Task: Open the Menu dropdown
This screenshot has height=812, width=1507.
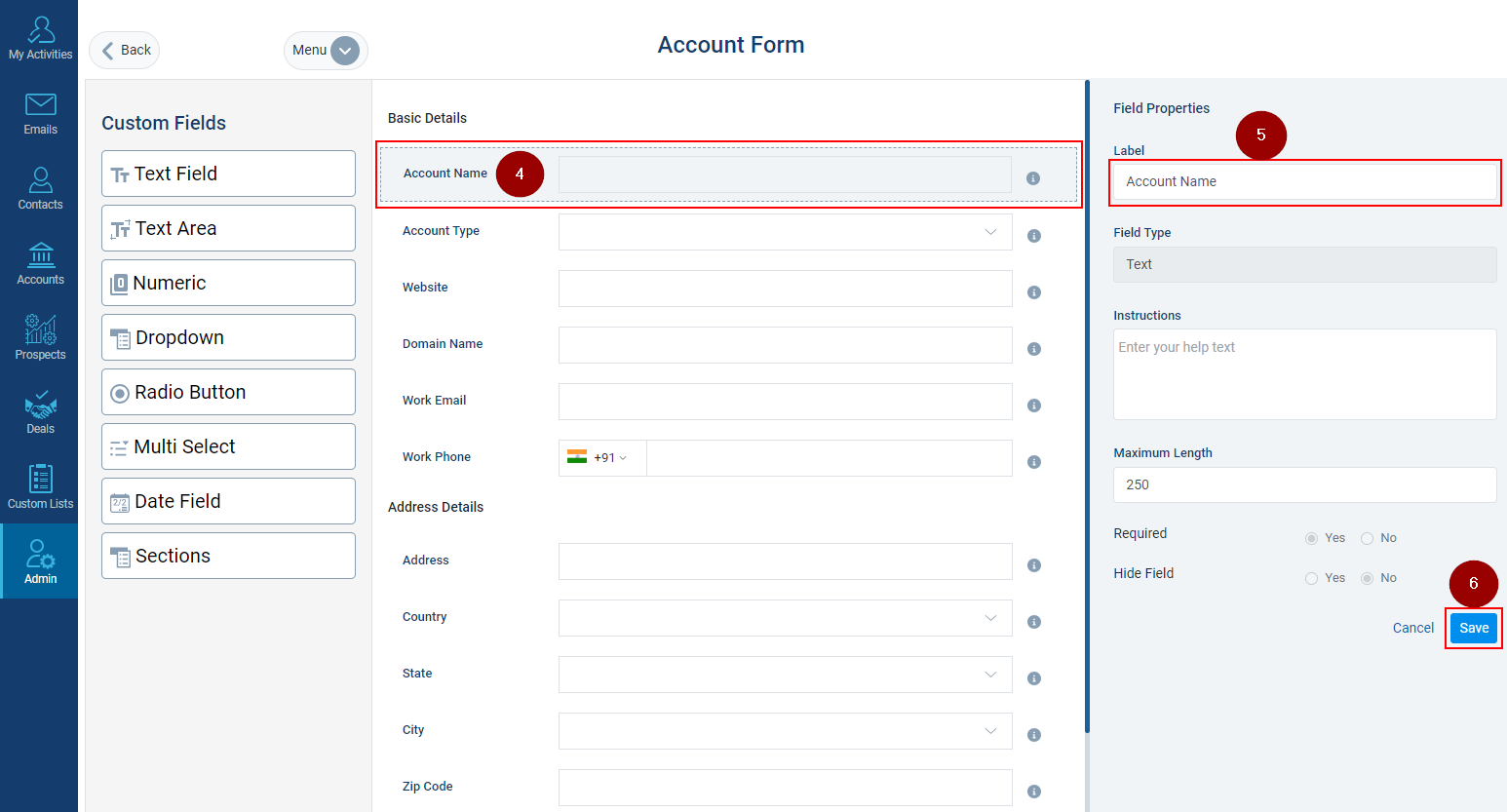Action: 326,50
